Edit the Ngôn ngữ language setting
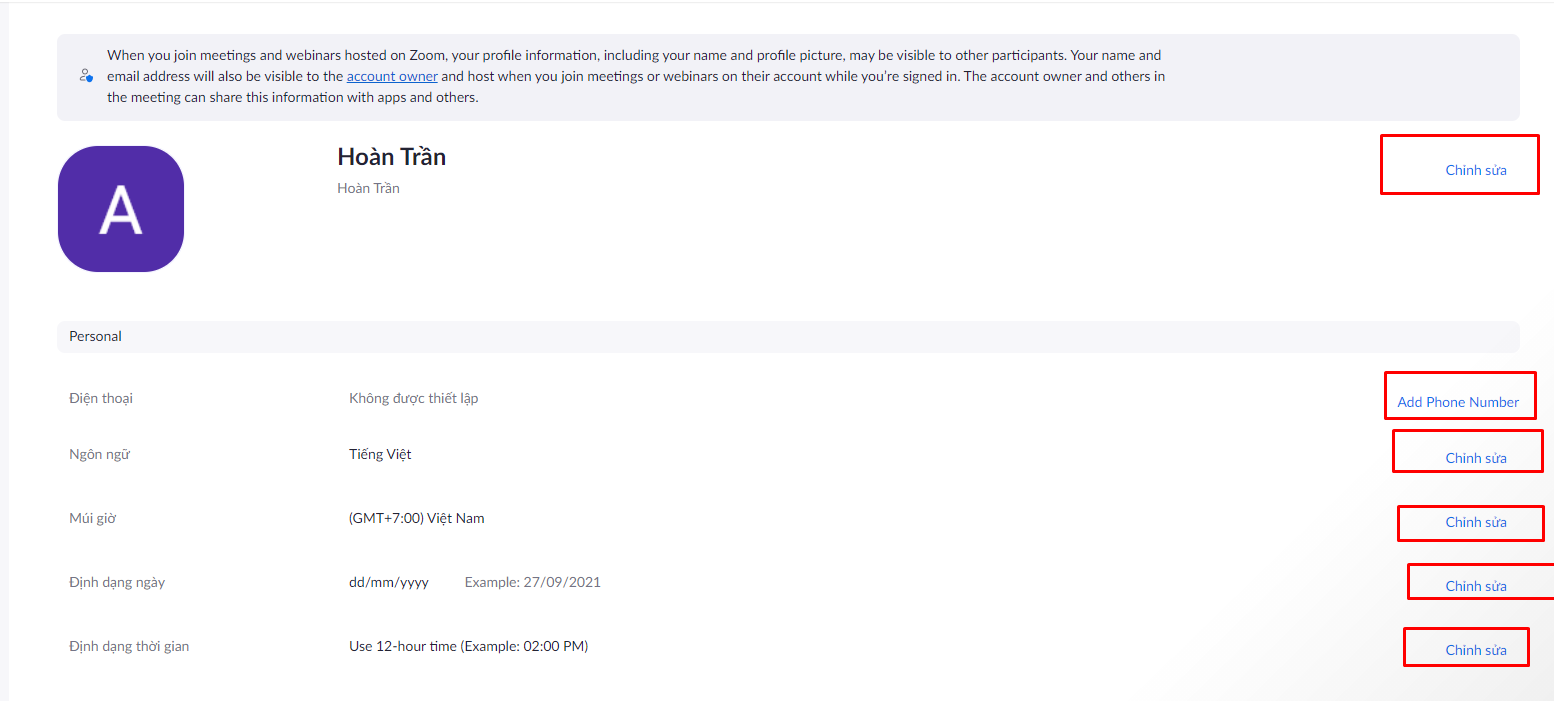Image resolution: width=1554 pixels, height=701 pixels. coord(1475,458)
